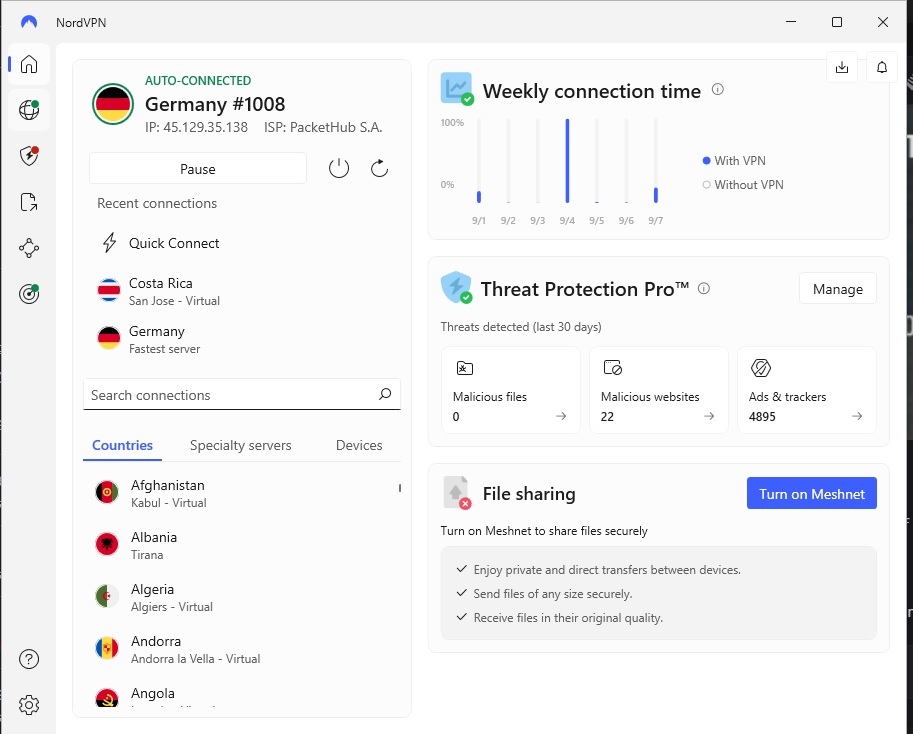The width and height of the screenshot is (913, 734).
Task: Click the Albania flag icon
Action: point(107,544)
